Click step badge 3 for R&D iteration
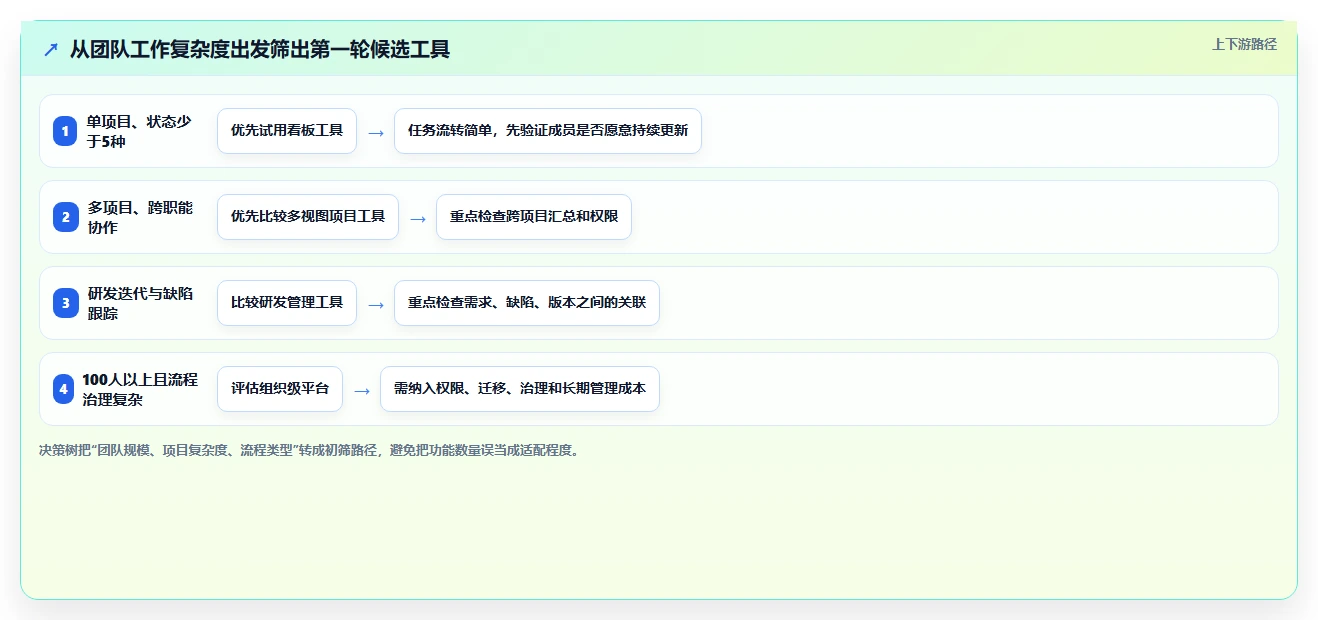The height and width of the screenshot is (620, 1318). (65, 303)
